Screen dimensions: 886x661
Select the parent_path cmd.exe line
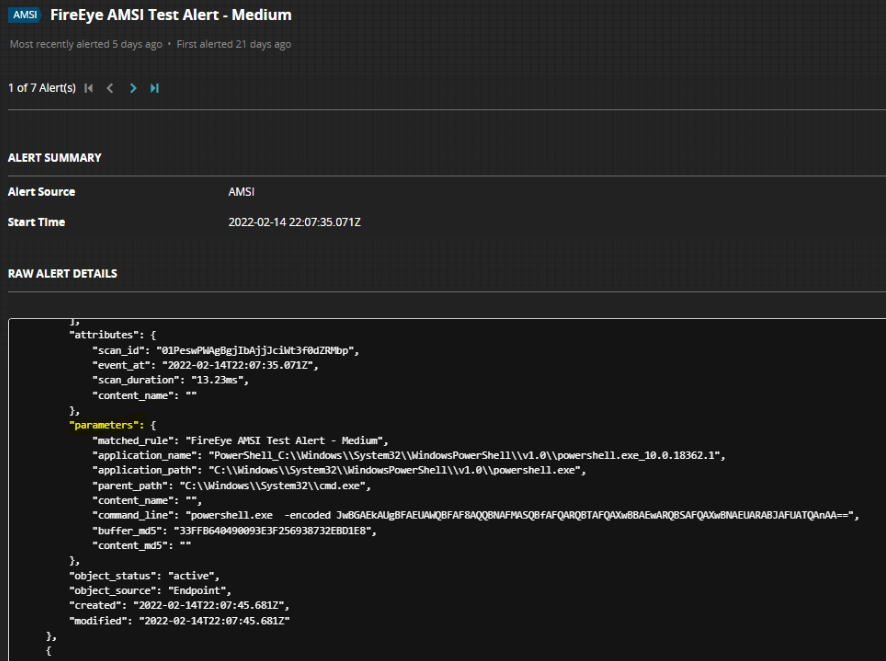click(x=232, y=486)
